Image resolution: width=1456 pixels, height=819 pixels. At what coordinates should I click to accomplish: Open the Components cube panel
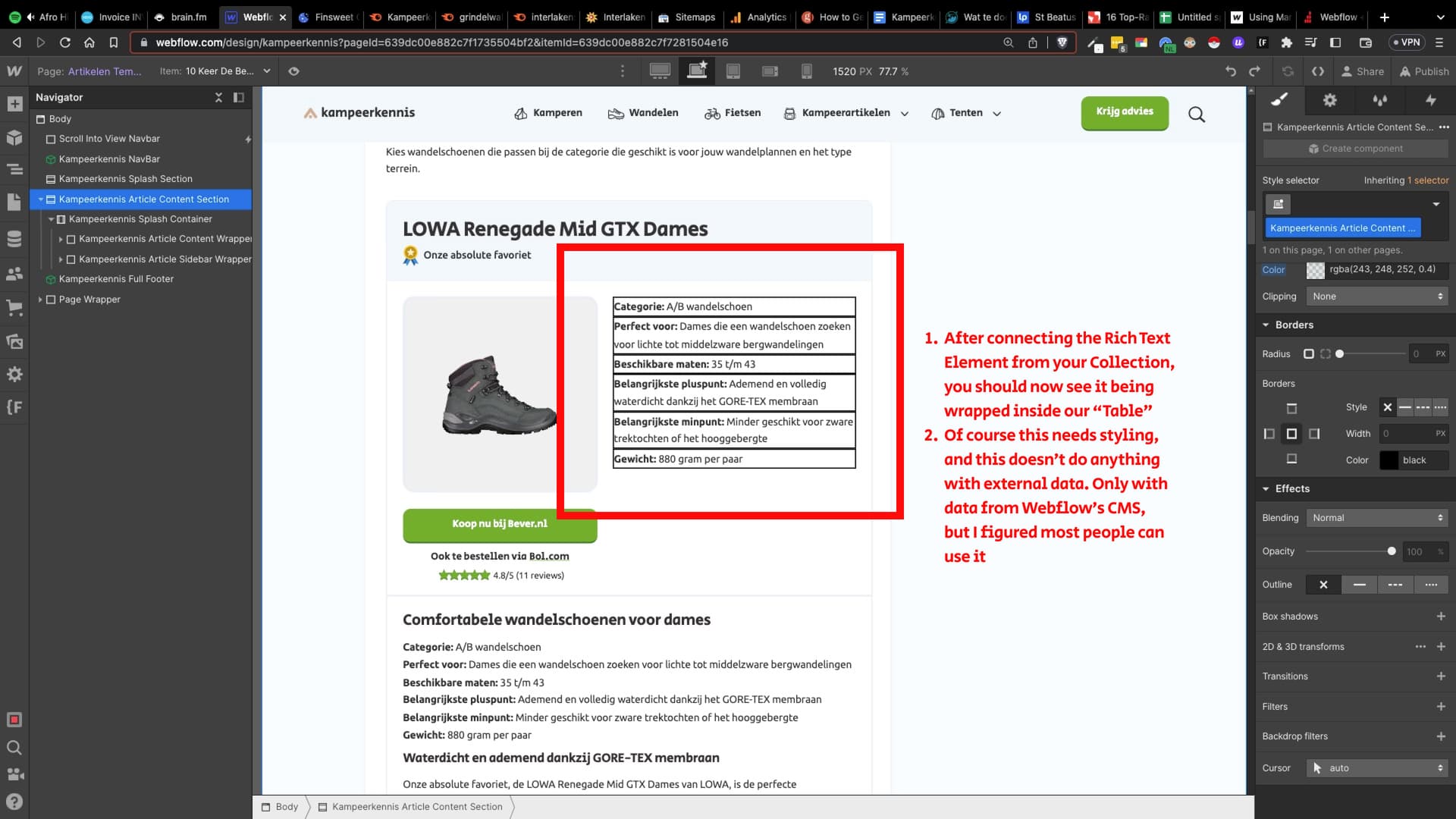pyautogui.click(x=14, y=137)
